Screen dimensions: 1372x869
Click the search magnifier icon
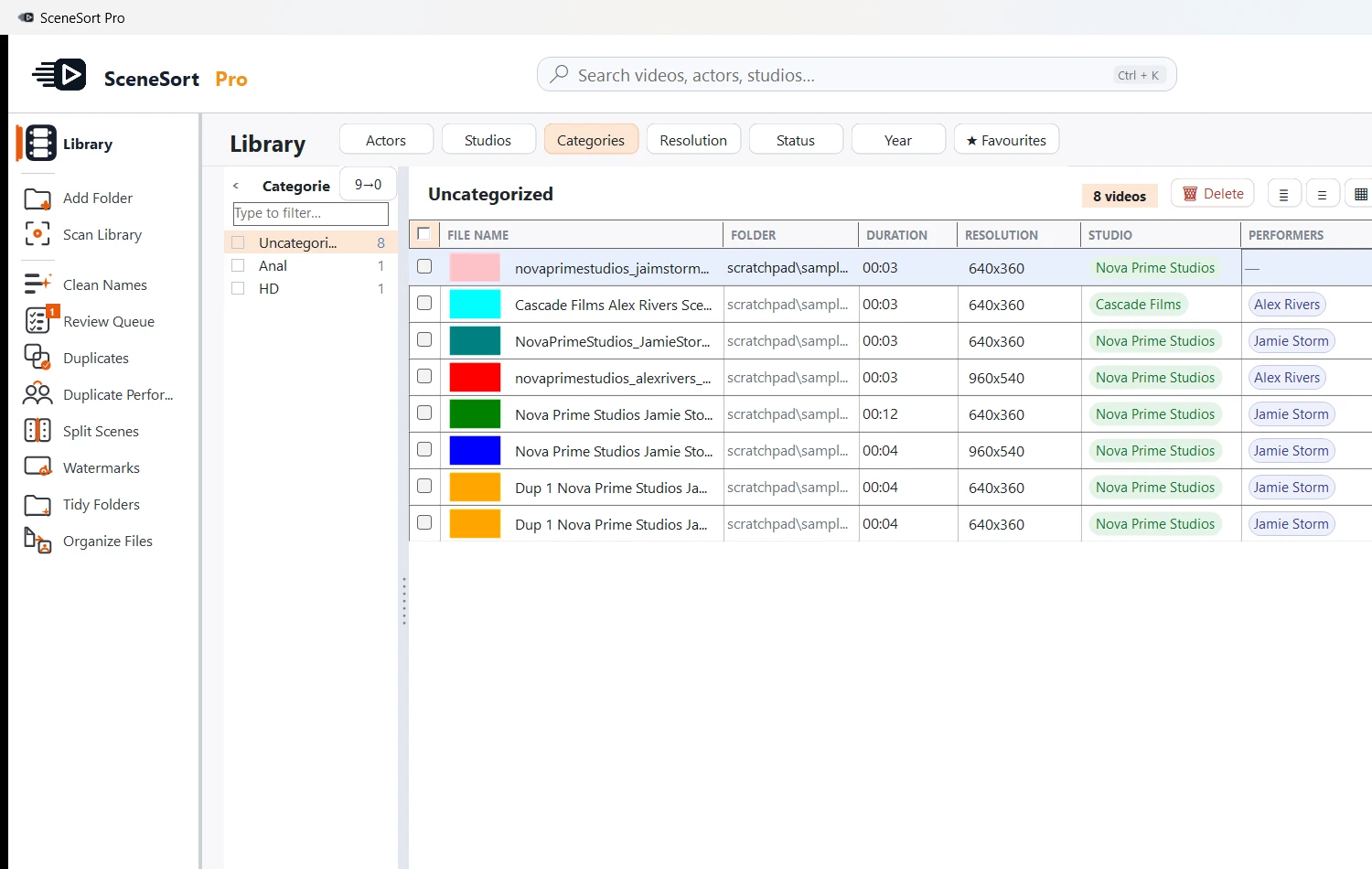[x=559, y=74]
